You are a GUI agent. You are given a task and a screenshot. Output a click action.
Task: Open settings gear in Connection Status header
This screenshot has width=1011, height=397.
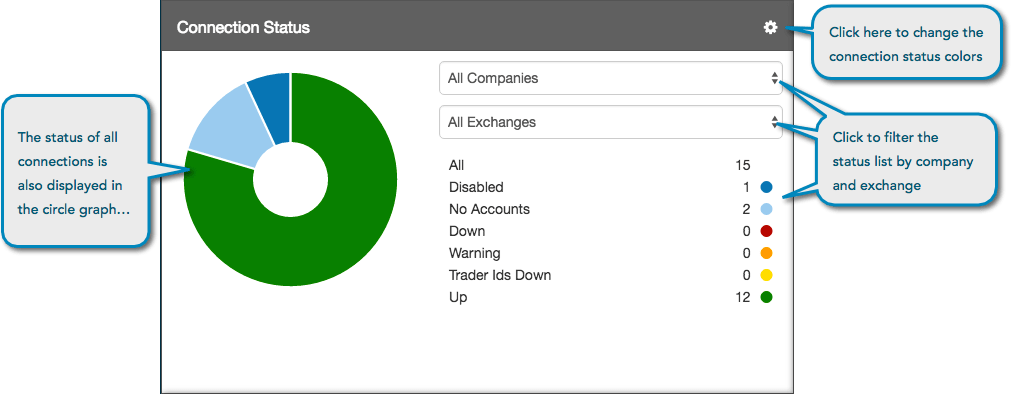[x=771, y=27]
